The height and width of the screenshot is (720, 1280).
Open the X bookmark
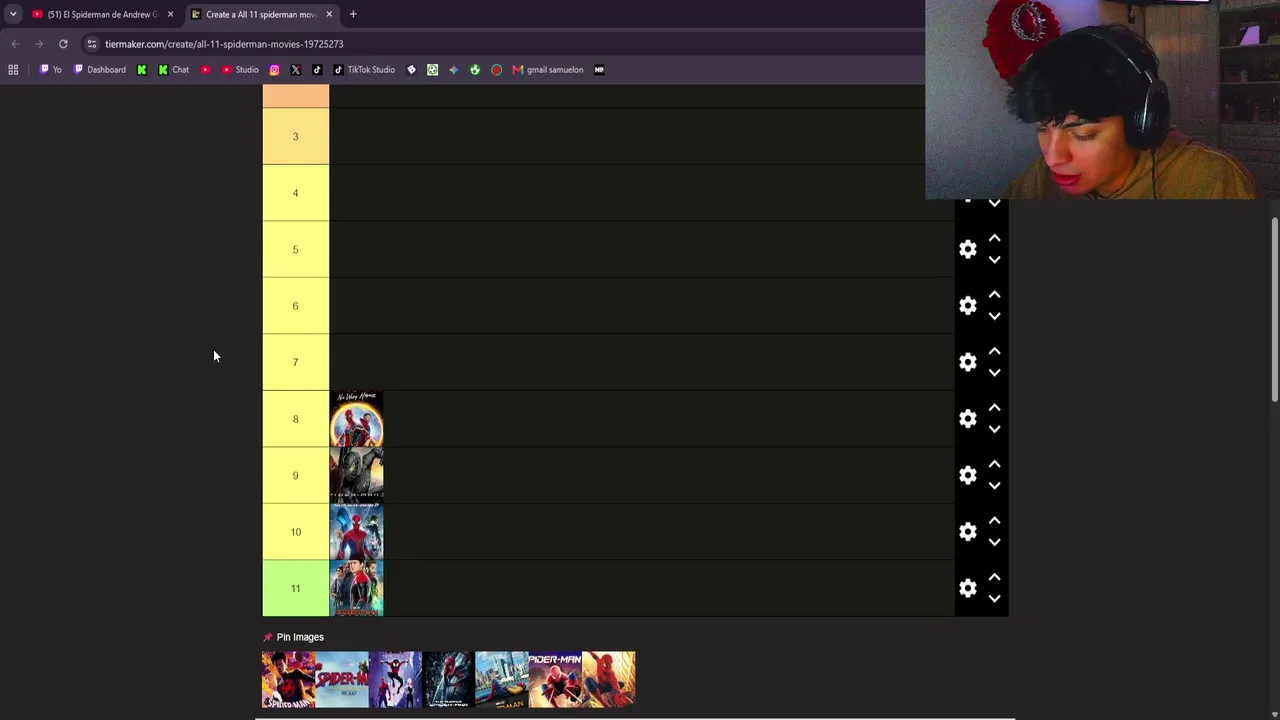296,70
